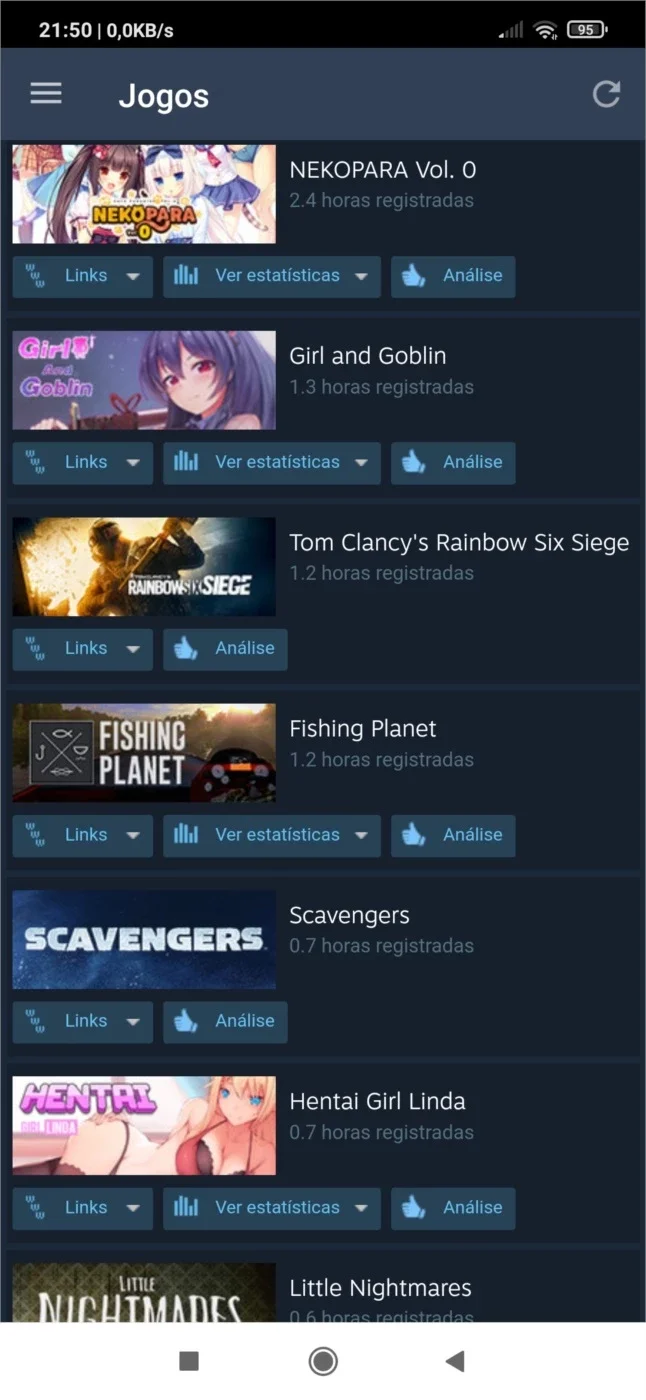Expand Ver estatísticas dropdown for Girl and Goblin
Image resolution: width=646 pixels, height=1400 pixels.
tap(361, 463)
